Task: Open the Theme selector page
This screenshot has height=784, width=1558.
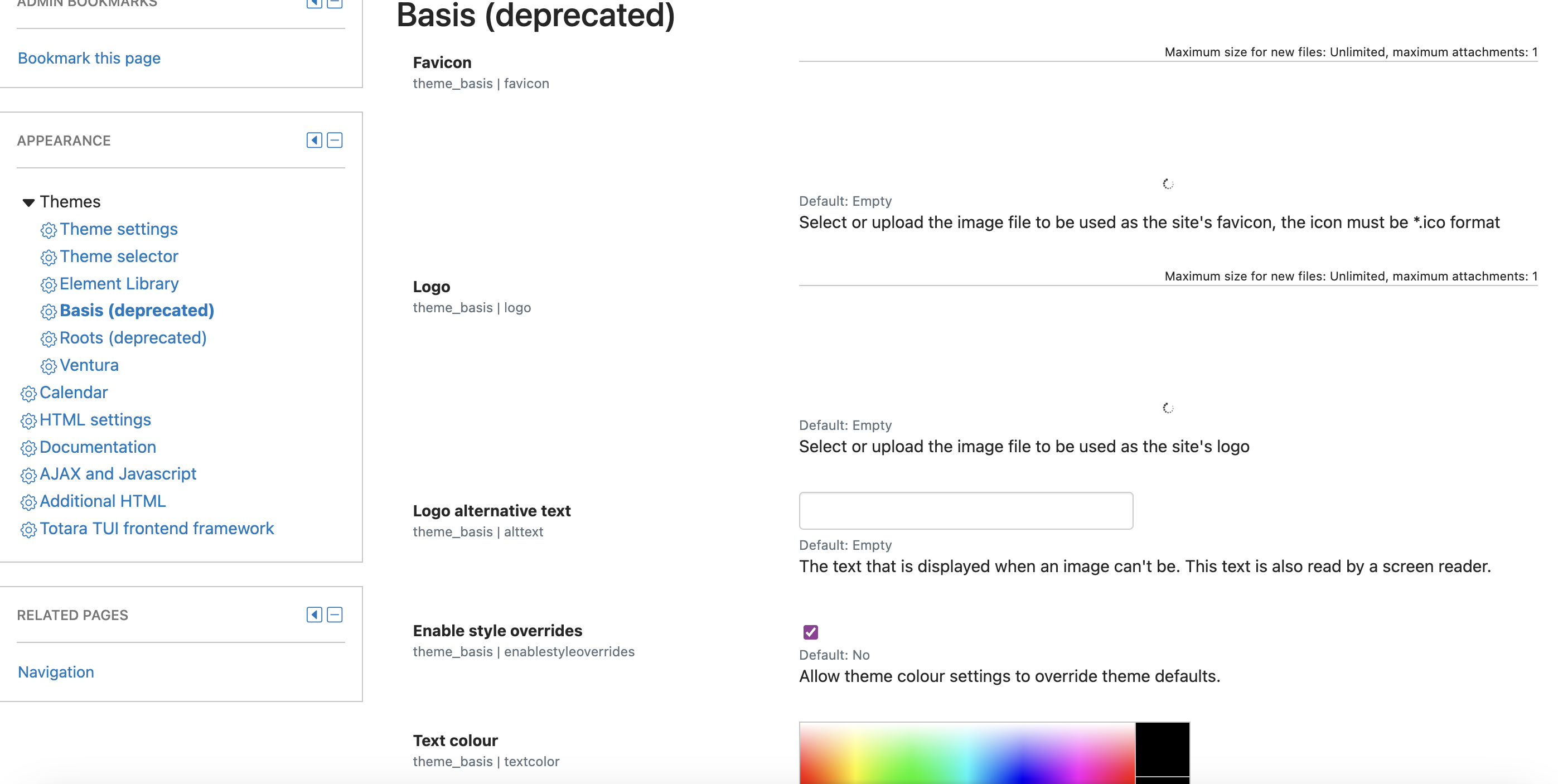Action: point(119,257)
